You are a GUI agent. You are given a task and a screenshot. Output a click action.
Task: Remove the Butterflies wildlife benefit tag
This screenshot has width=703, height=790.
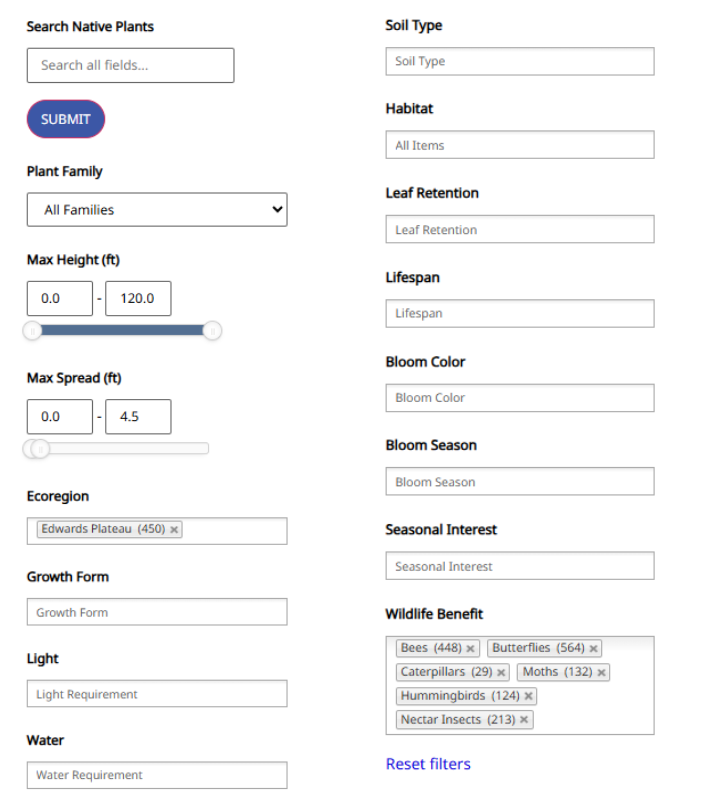click(594, 648)
